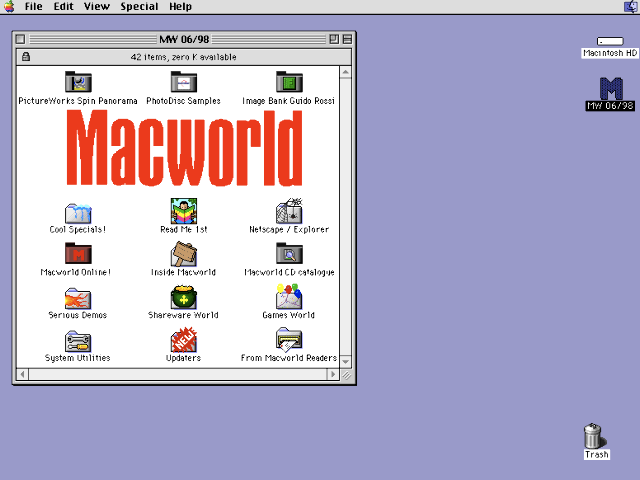640x480 pixels.
Task: Click the vertical scrollbar down arrow
Action: (x=346, y=362)
